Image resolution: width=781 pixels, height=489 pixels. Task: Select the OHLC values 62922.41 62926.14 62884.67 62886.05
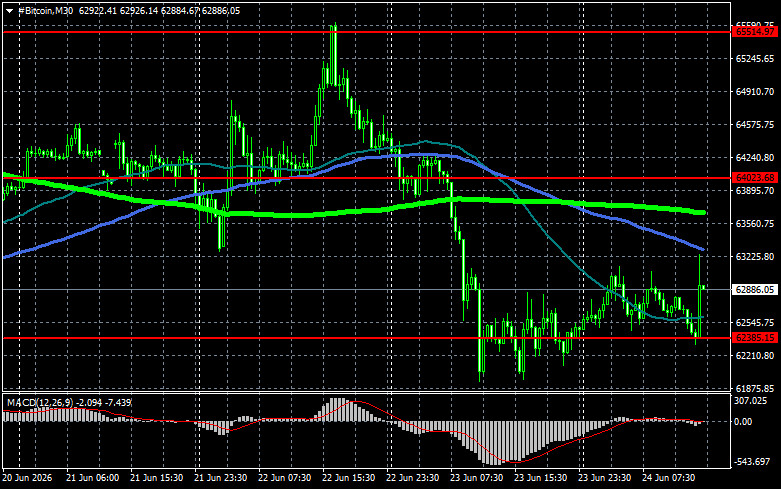159,11
